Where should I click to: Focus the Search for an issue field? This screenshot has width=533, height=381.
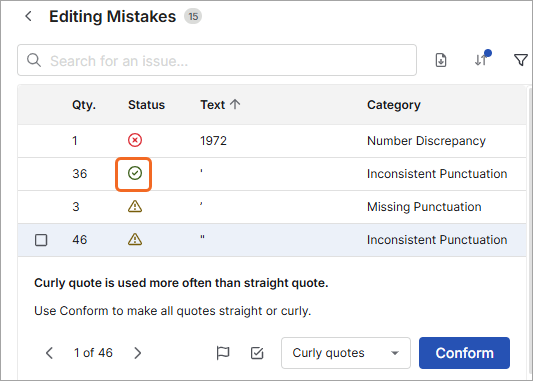[x=217, y=60]
